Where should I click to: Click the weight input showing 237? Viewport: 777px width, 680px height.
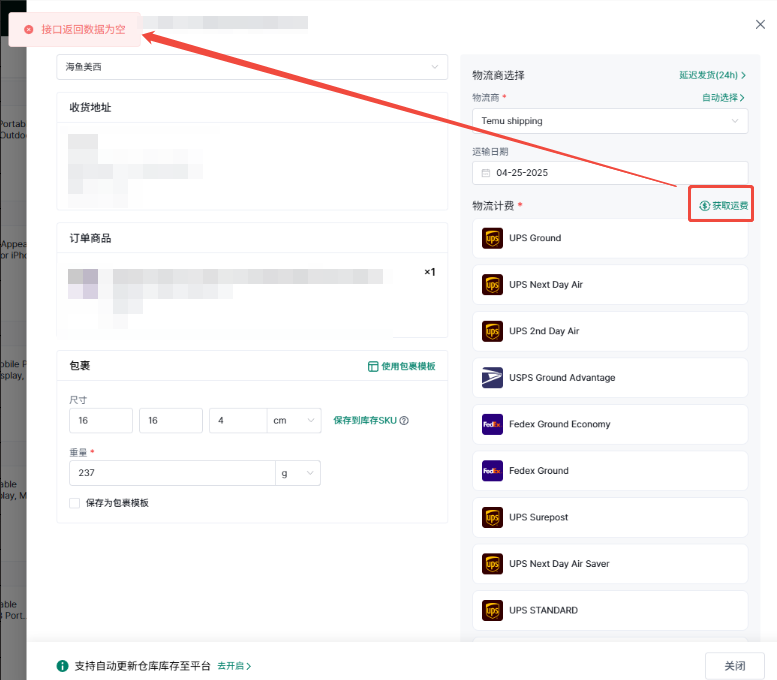coord(172,473)
